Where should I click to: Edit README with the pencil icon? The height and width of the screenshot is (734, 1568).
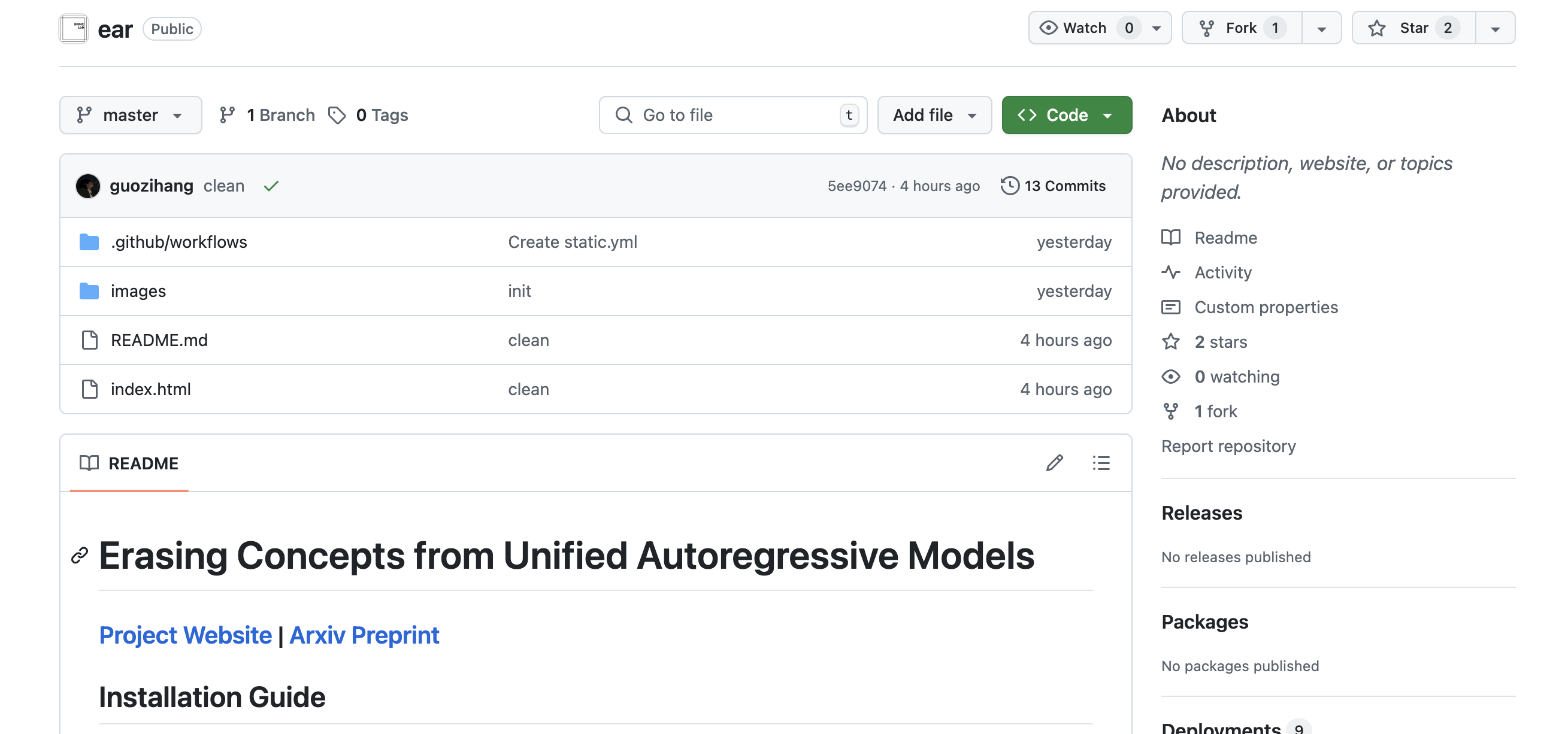click(x=1055, y=463)
